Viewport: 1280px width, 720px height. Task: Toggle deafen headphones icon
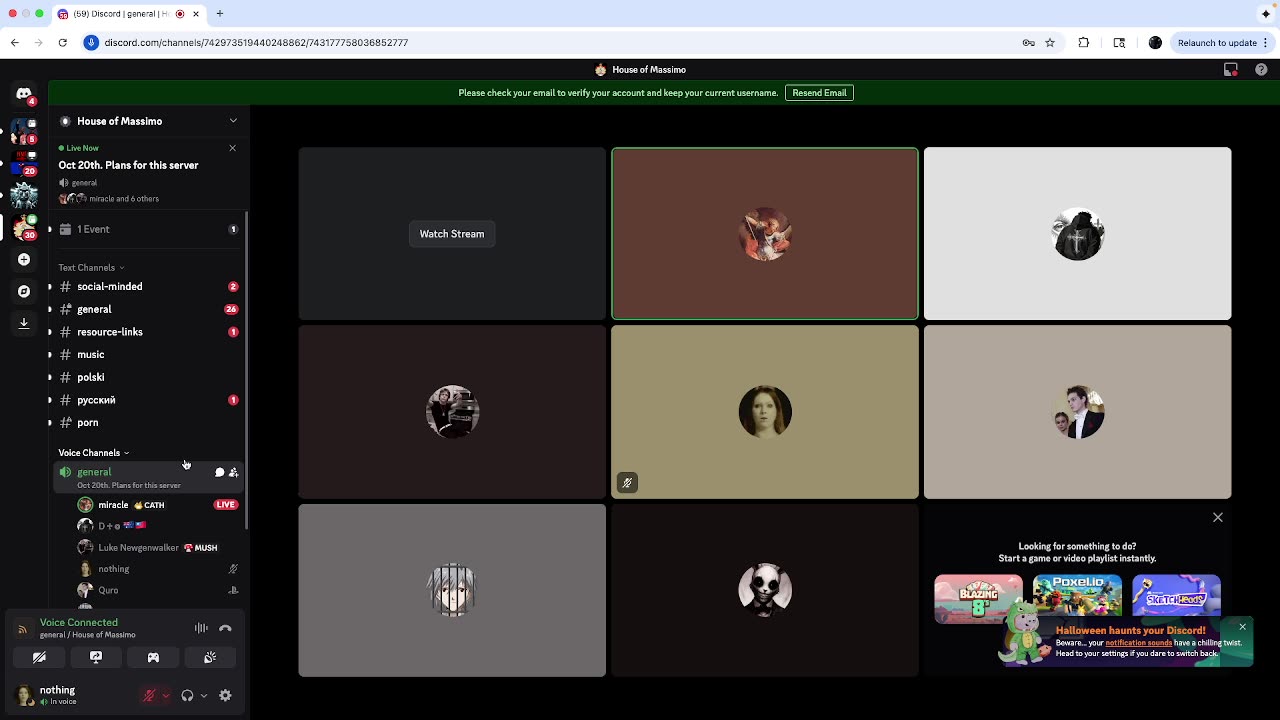pos(187,696)
